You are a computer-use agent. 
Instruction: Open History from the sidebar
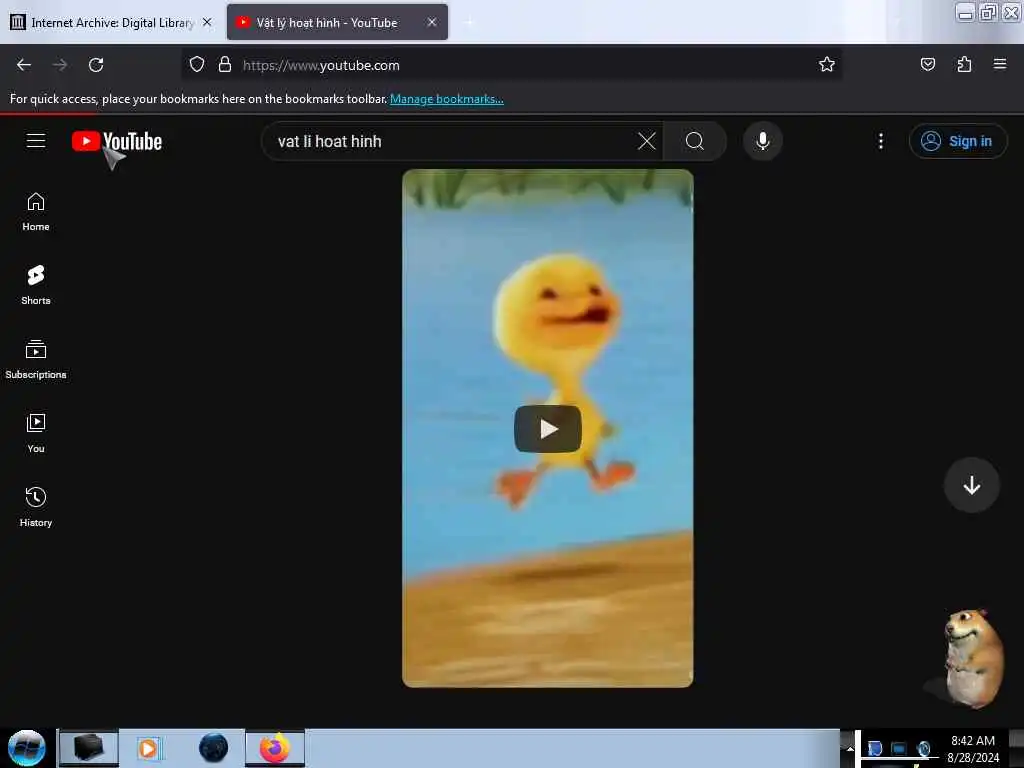click(36, 507)
